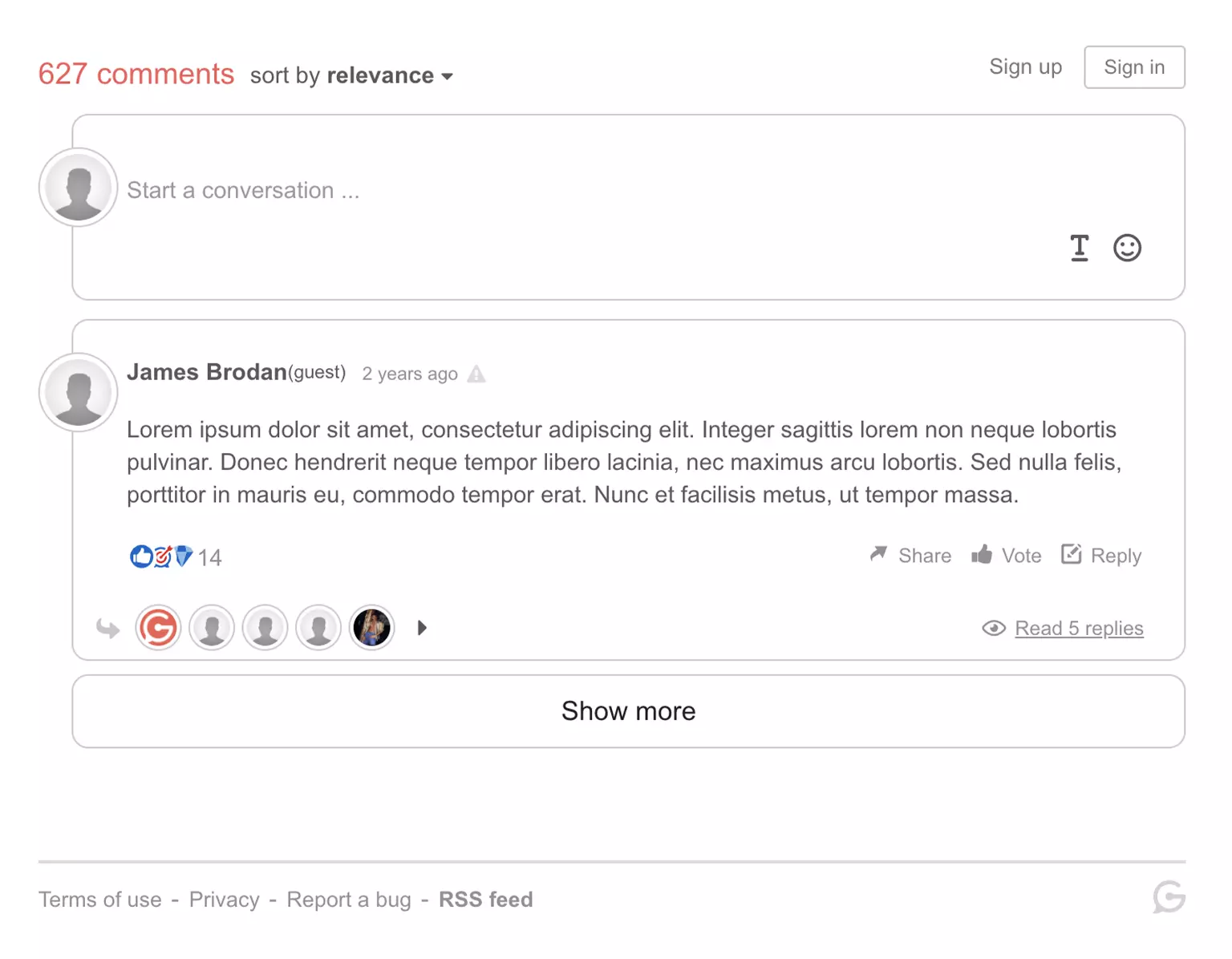Open Read 5 replies link

(x=1079, y=629)
